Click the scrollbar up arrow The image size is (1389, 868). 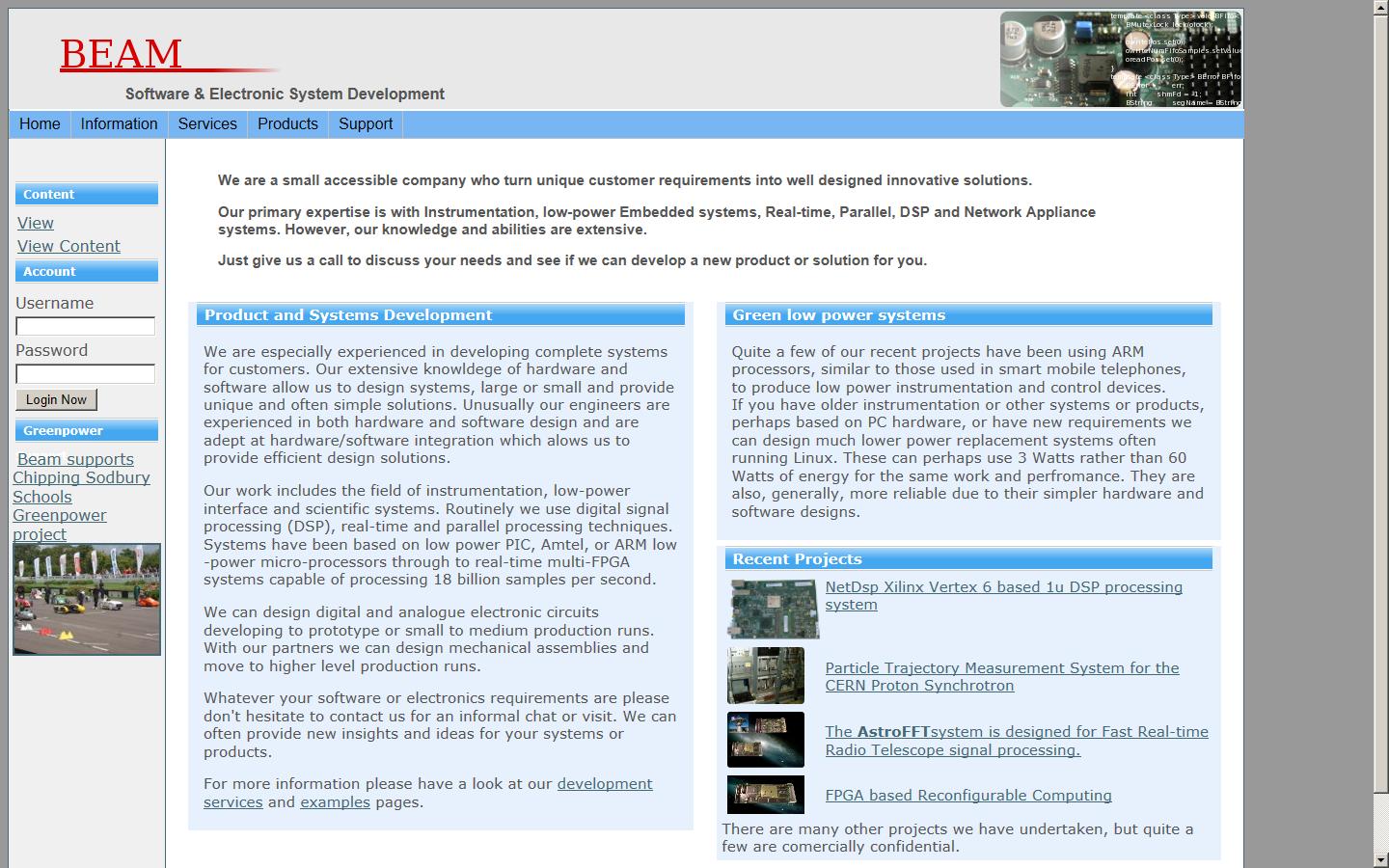(x=1380, y=9)
